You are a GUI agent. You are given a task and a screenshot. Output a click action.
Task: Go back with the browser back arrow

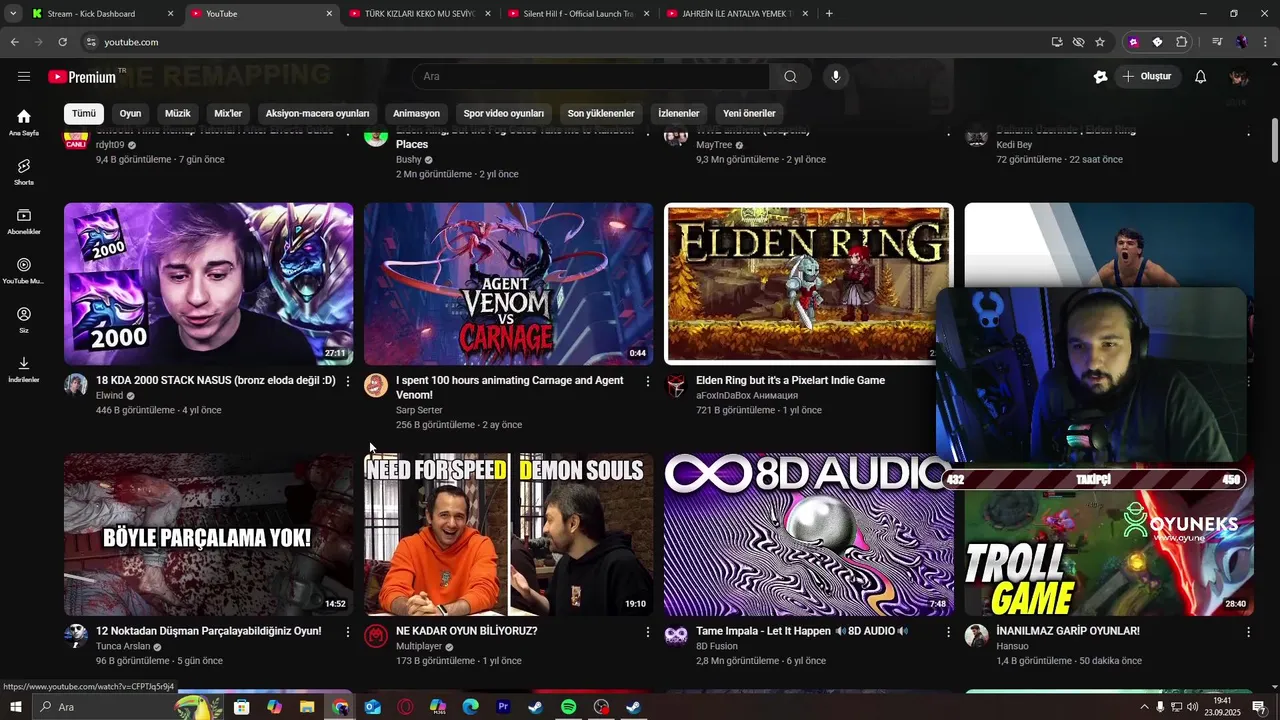[14, 42]
